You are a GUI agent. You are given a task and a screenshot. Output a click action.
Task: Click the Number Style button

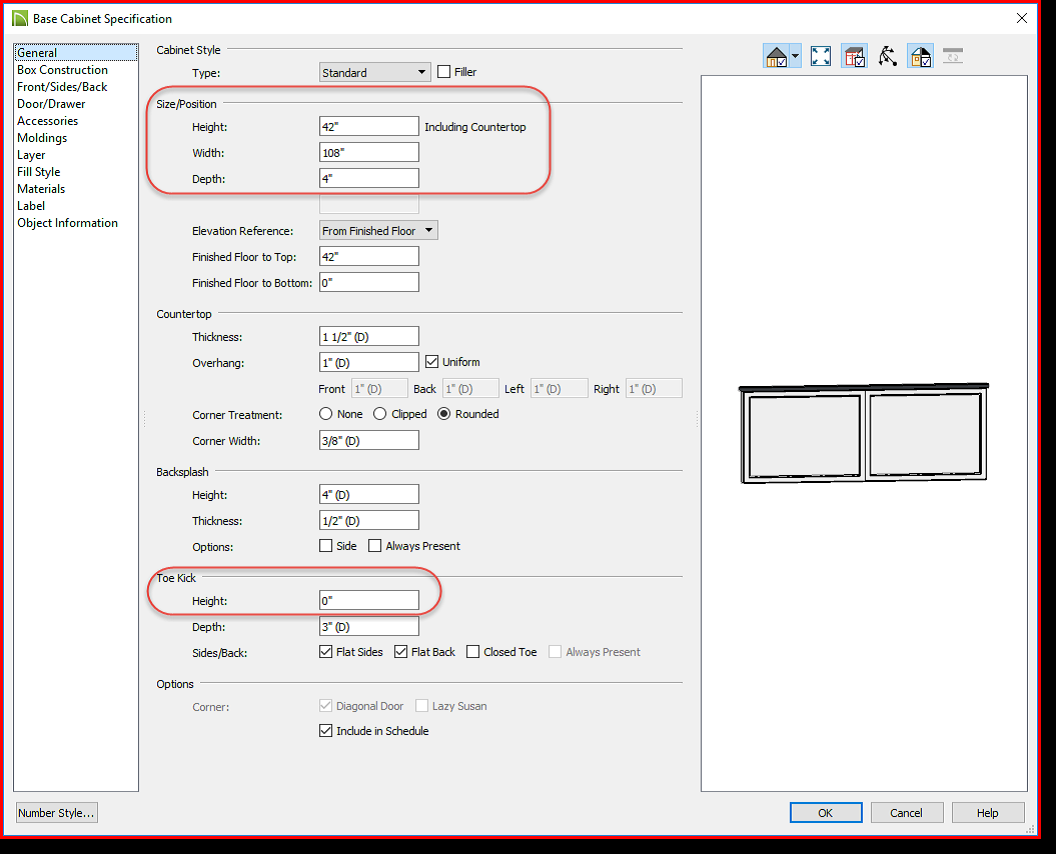(x=56, y=813)
